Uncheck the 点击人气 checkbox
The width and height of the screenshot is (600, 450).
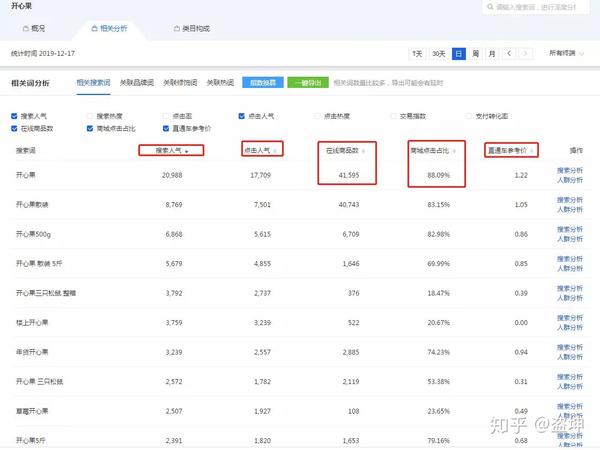pos(241,116)
